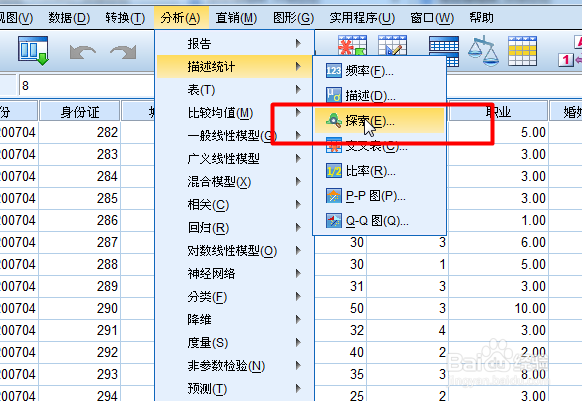Open the 实用程序(U) menu
Screen dimensions: 582x401
(x=362, y=17)
